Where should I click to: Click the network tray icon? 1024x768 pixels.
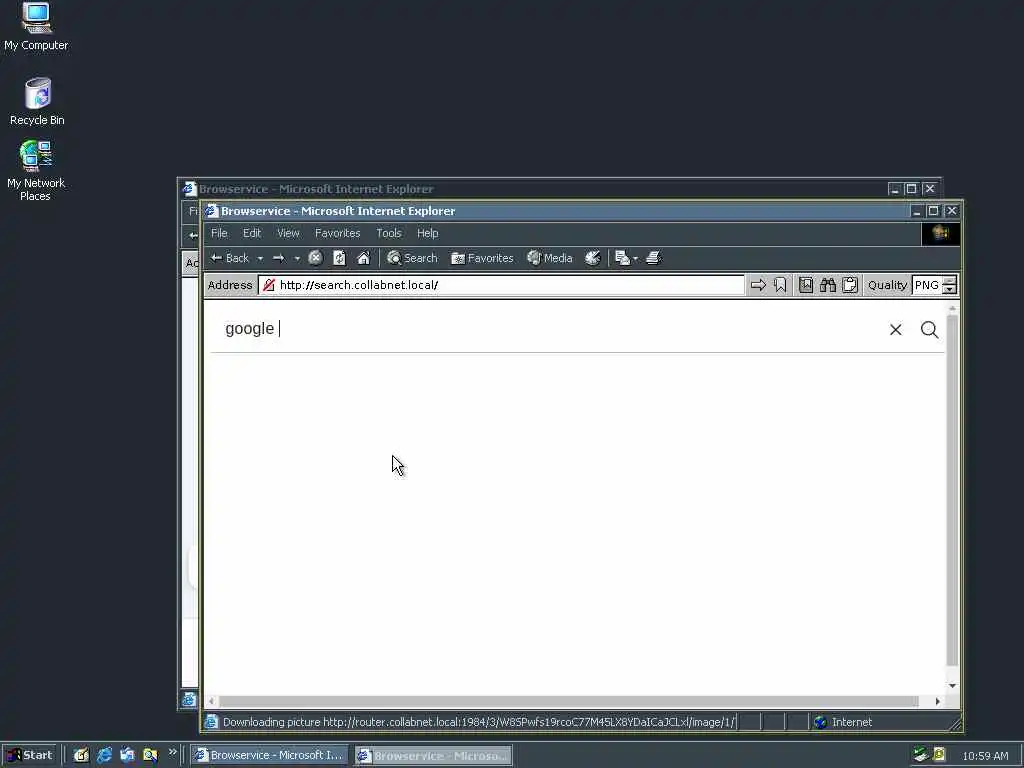pos(921,755)
